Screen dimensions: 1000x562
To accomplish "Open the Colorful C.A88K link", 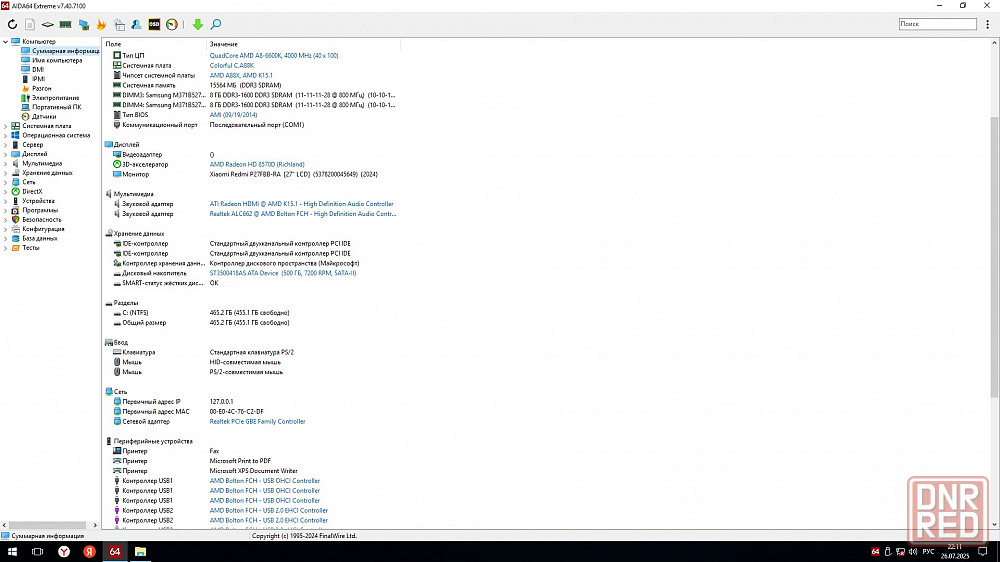I will (x=232, y=65).
